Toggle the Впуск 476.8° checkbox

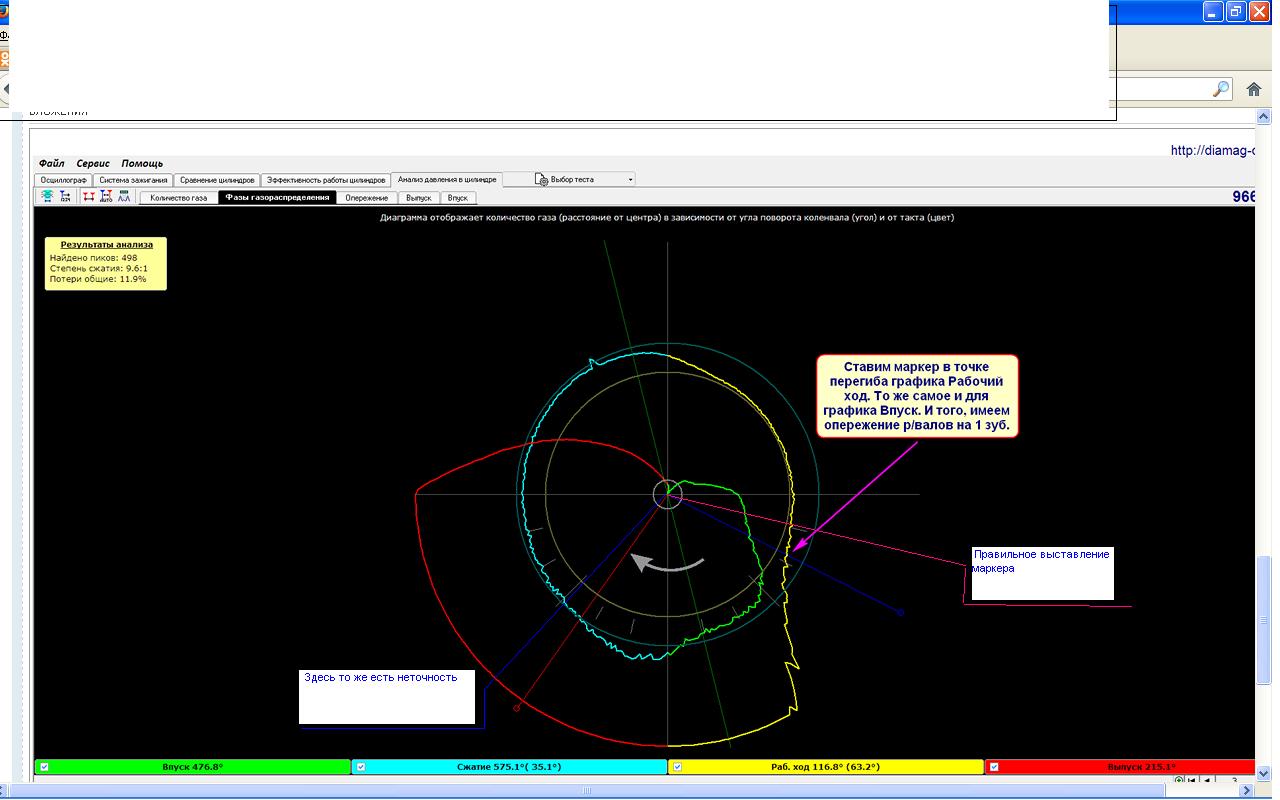[44, 767]
